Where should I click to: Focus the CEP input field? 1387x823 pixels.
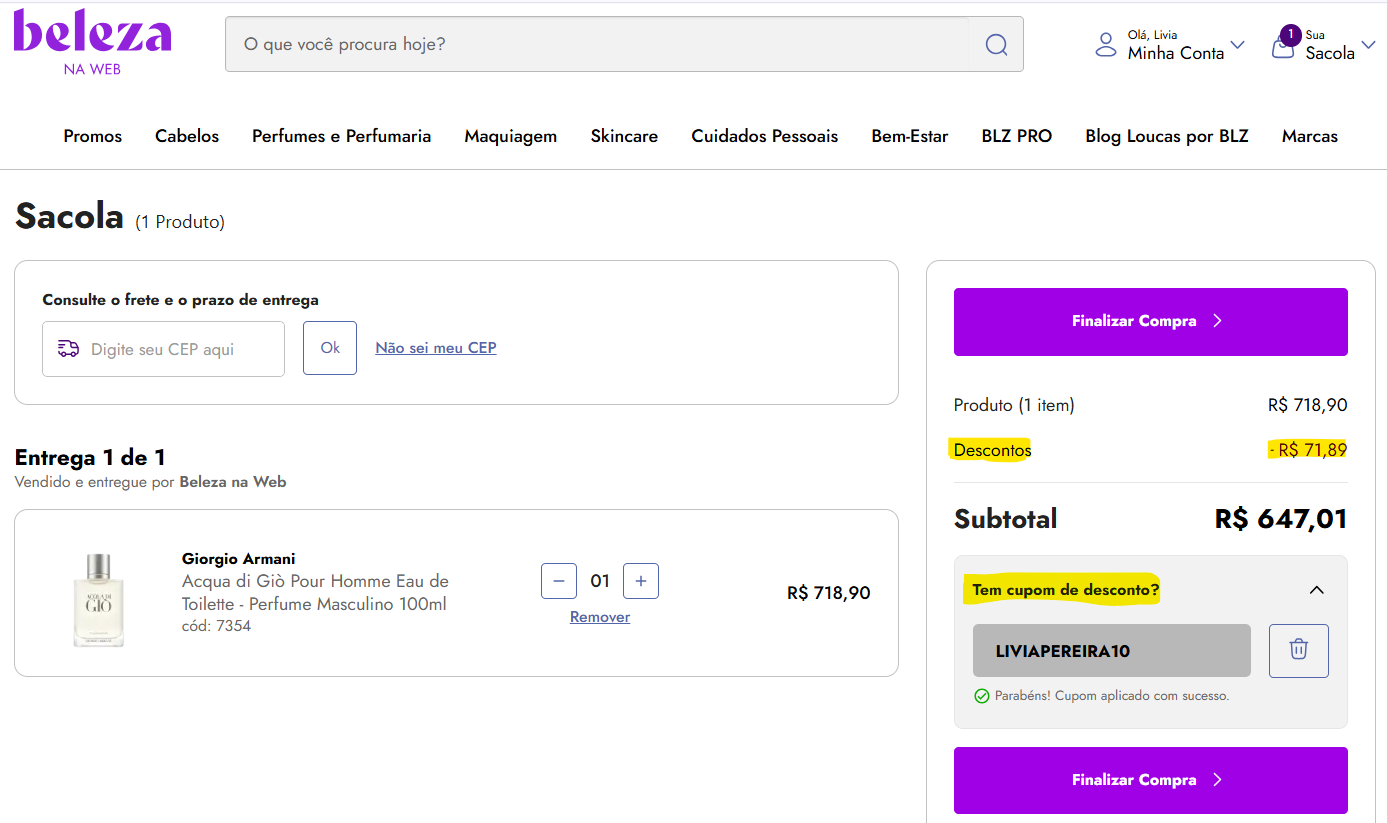163,349
